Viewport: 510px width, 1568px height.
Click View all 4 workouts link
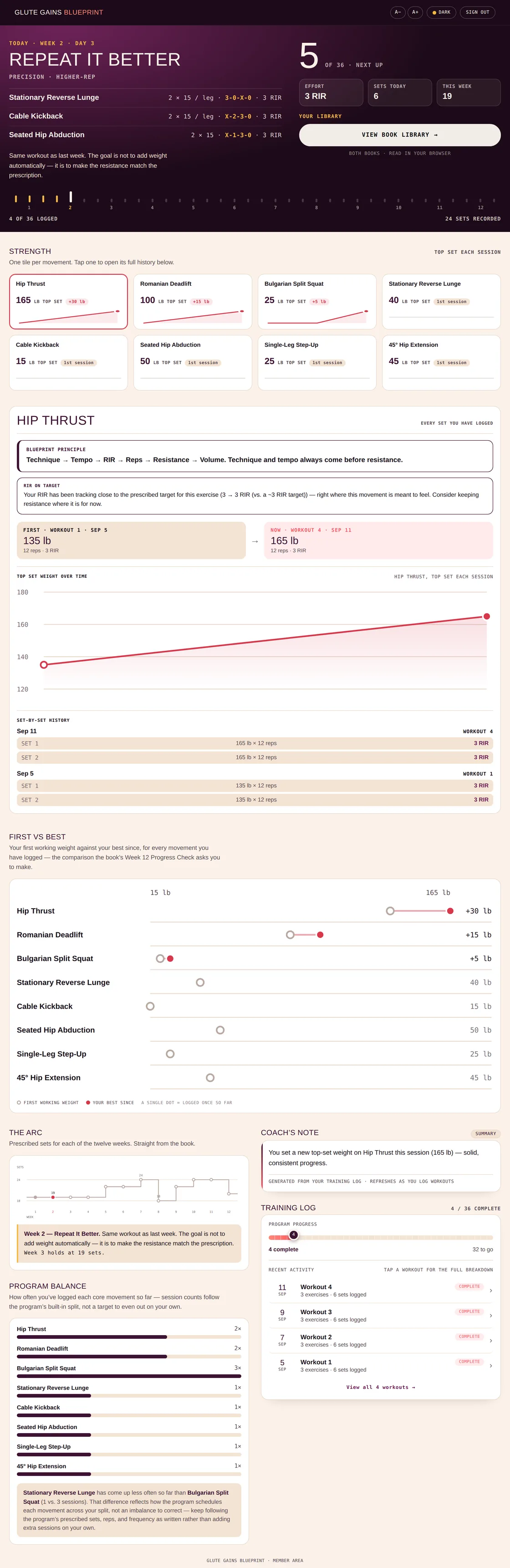[x=380, y=1387]
